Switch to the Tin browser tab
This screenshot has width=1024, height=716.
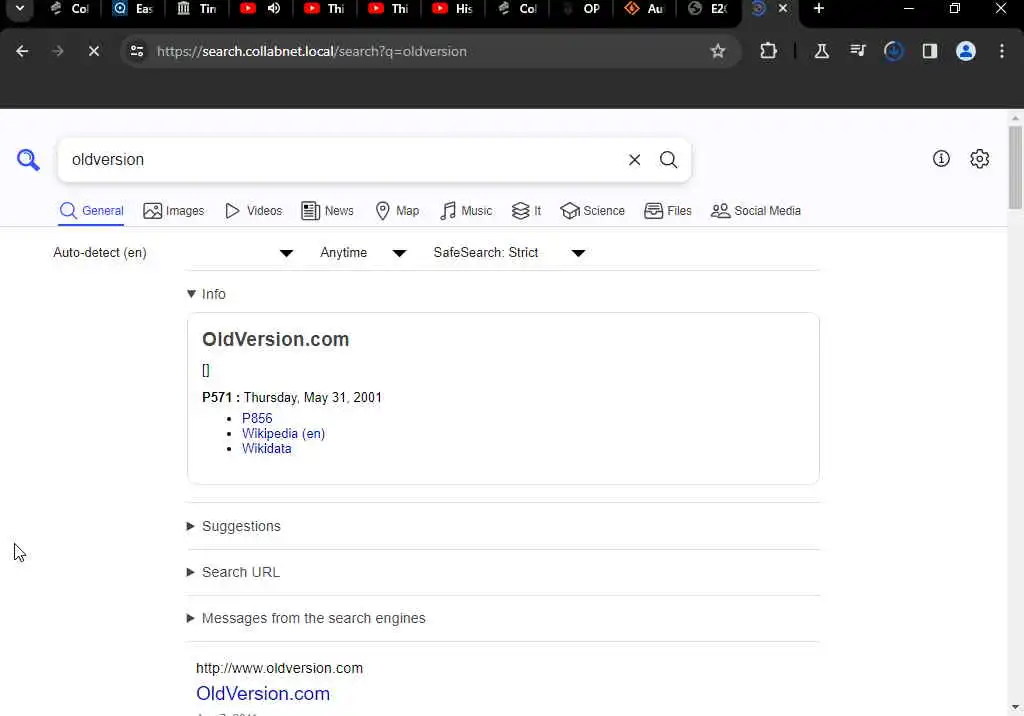(x=198, y=8)
